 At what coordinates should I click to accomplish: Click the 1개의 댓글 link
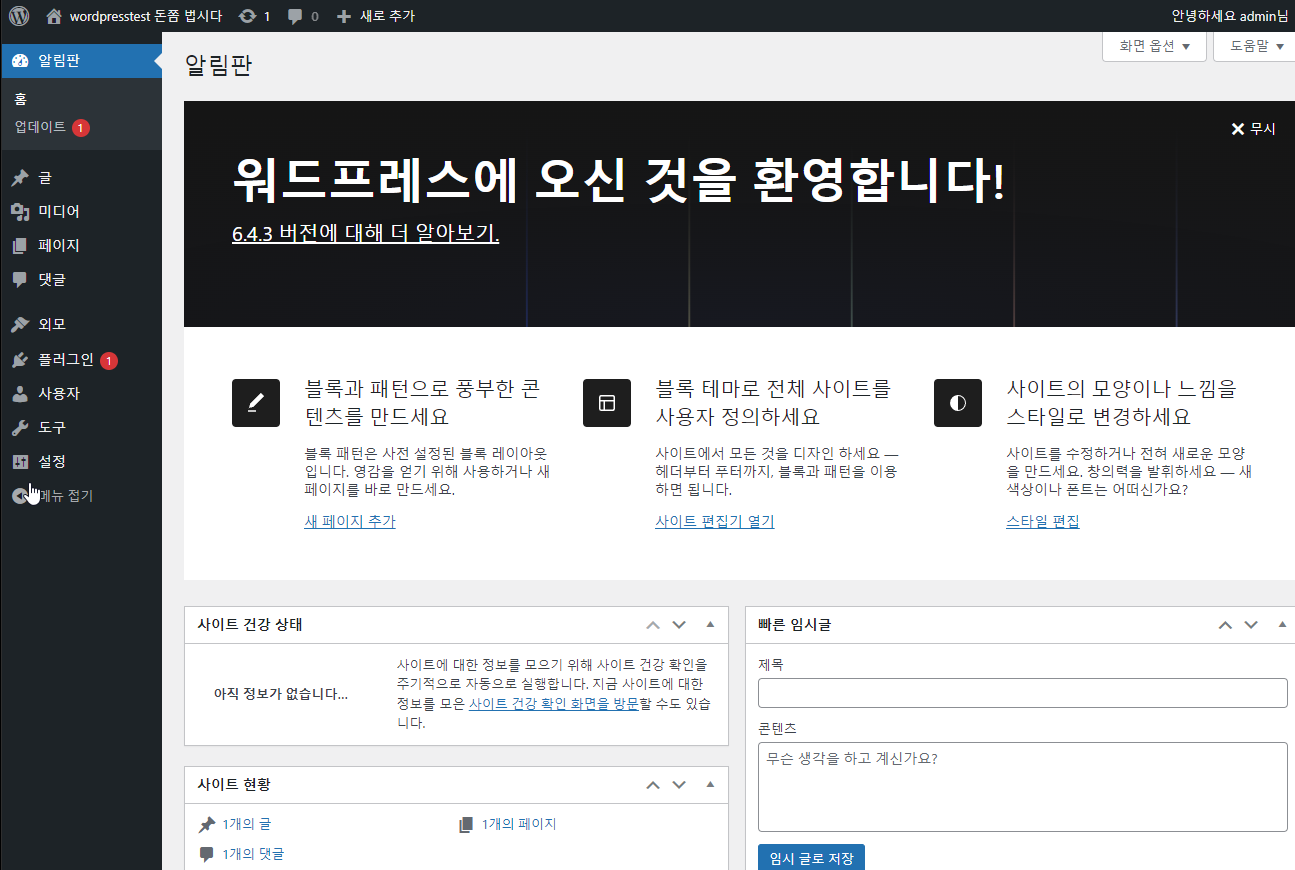click(x=253, y=853)
